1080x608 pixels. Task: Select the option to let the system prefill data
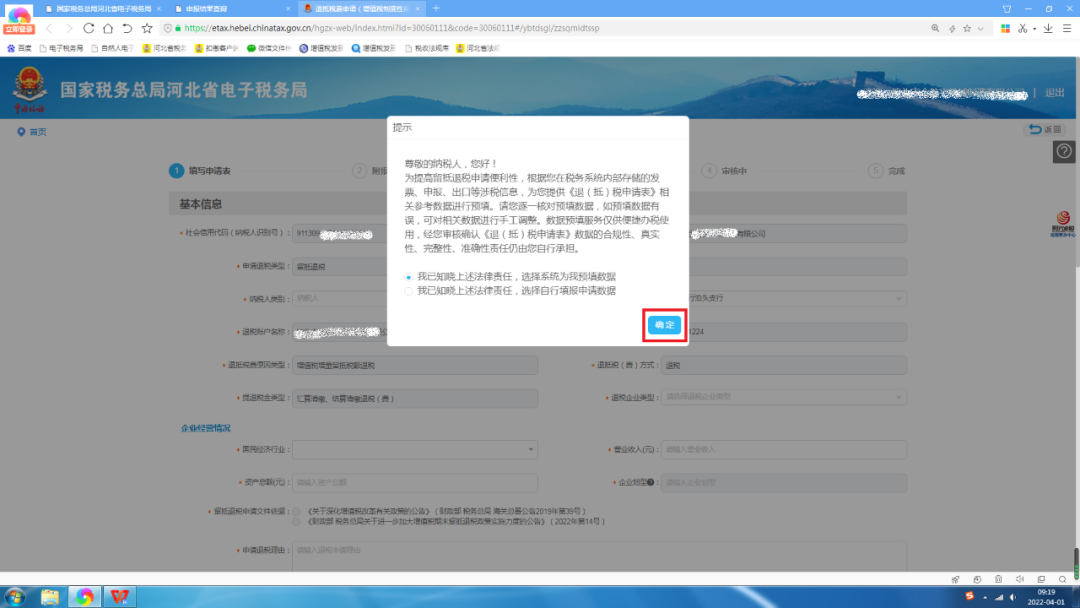point(408,277)
